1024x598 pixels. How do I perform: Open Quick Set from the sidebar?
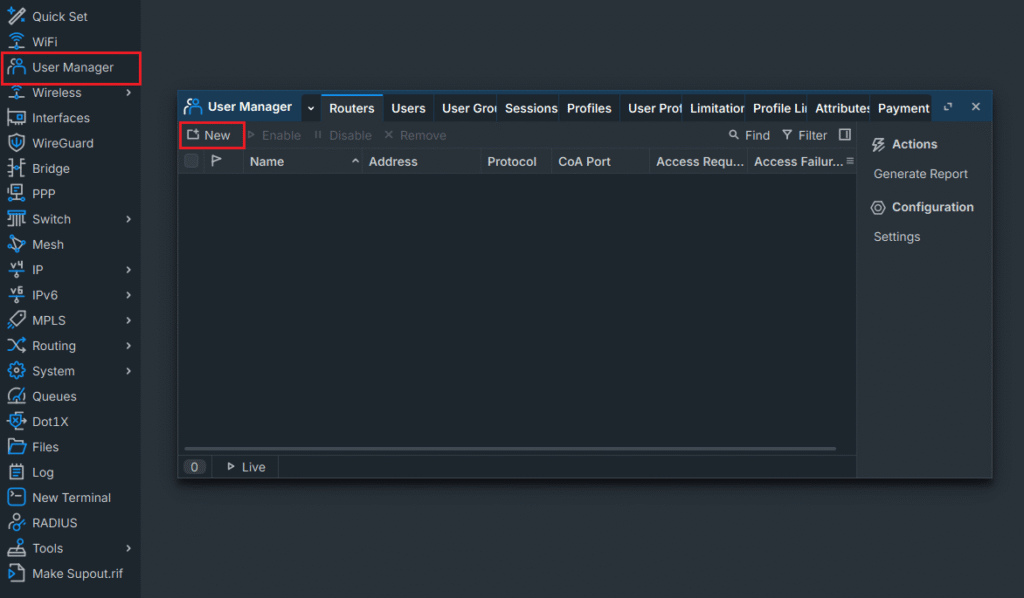point(59,16)
